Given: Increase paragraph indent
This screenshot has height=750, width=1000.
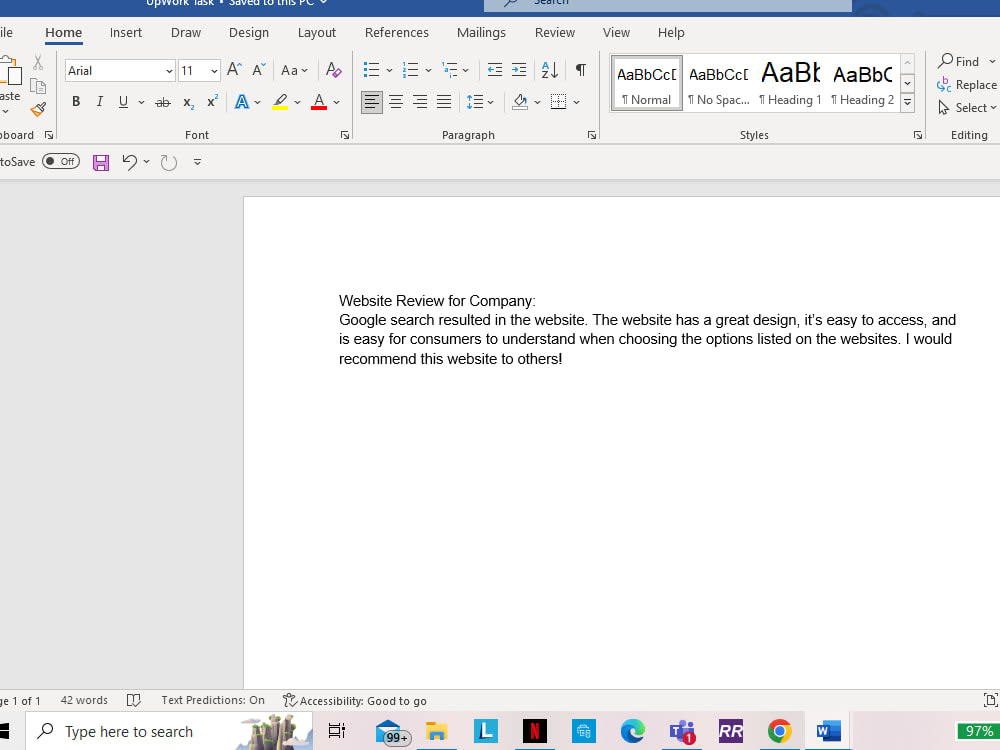Looking at the screenshot, I should [519, 70].
